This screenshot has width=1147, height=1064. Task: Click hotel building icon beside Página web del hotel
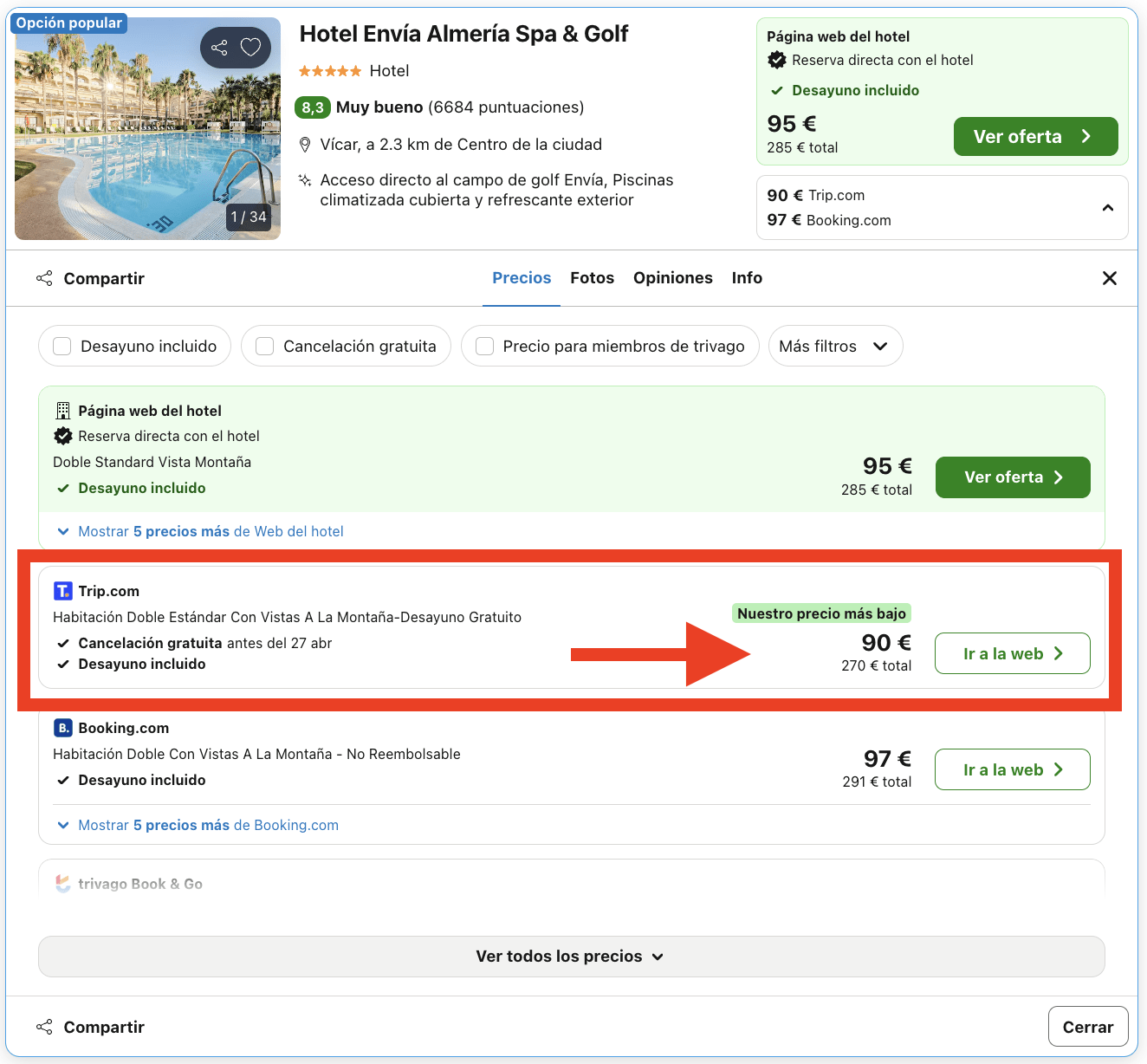pyautogui.click(x=63, y=411)
